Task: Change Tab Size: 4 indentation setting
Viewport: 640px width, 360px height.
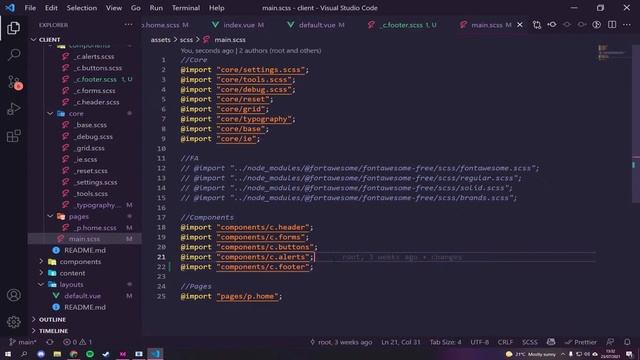Action: 445,342
